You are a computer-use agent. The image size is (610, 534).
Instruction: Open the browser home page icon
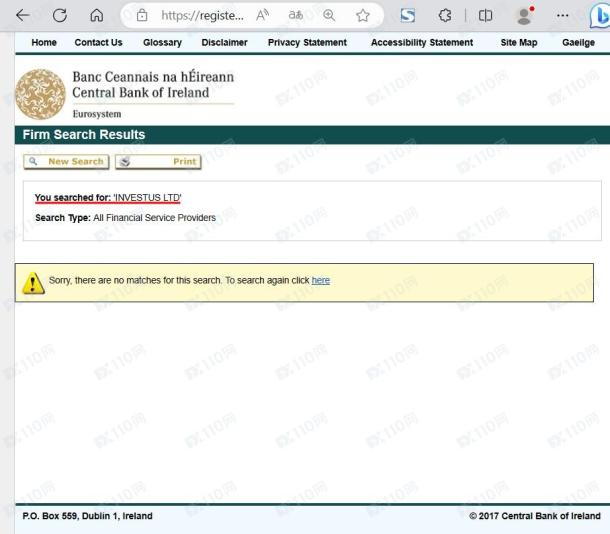point(96,16)
